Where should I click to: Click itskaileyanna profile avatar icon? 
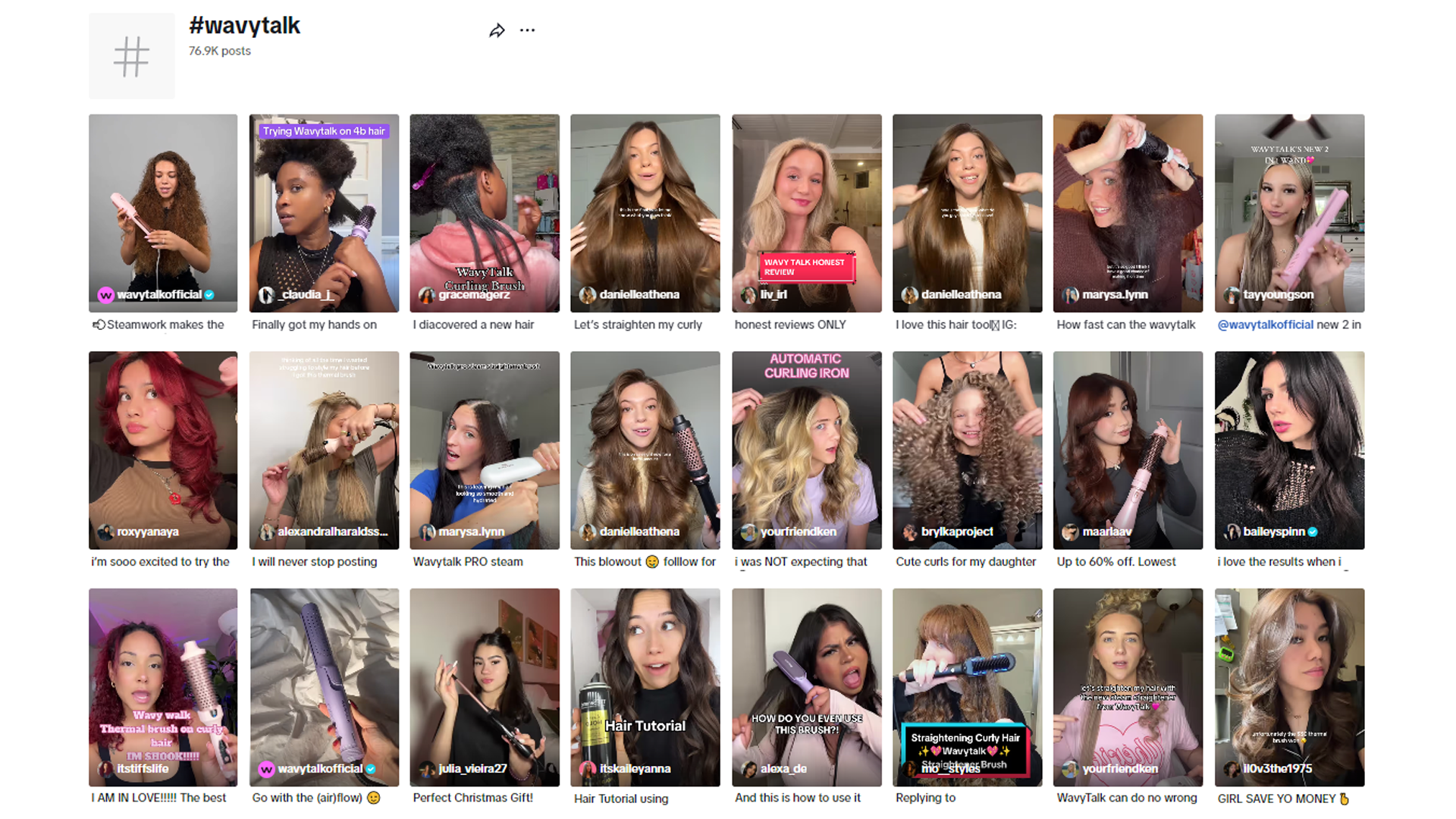click(x=588, y=769)
